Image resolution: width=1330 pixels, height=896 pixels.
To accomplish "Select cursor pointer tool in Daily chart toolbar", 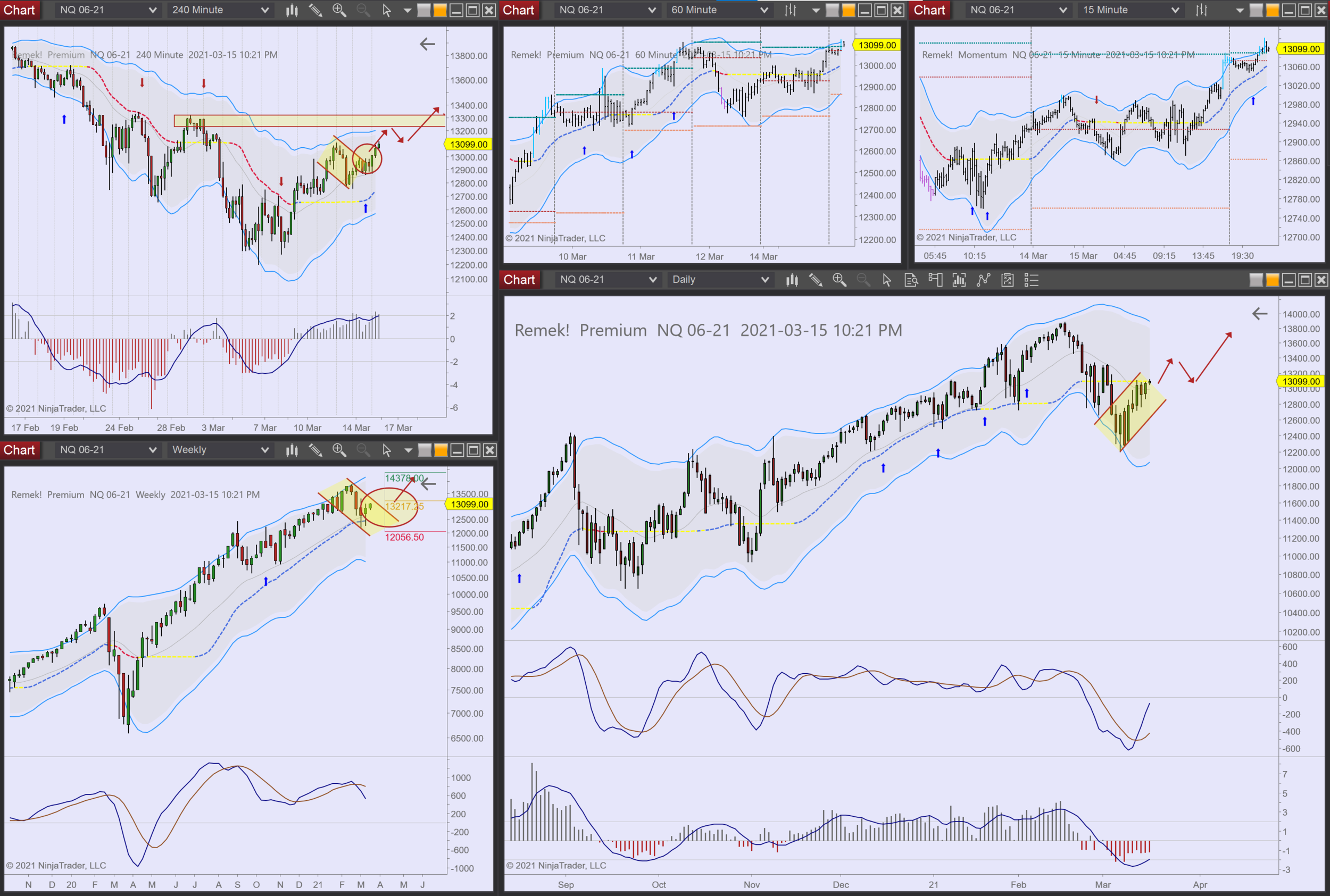I will tap(886, 279).
